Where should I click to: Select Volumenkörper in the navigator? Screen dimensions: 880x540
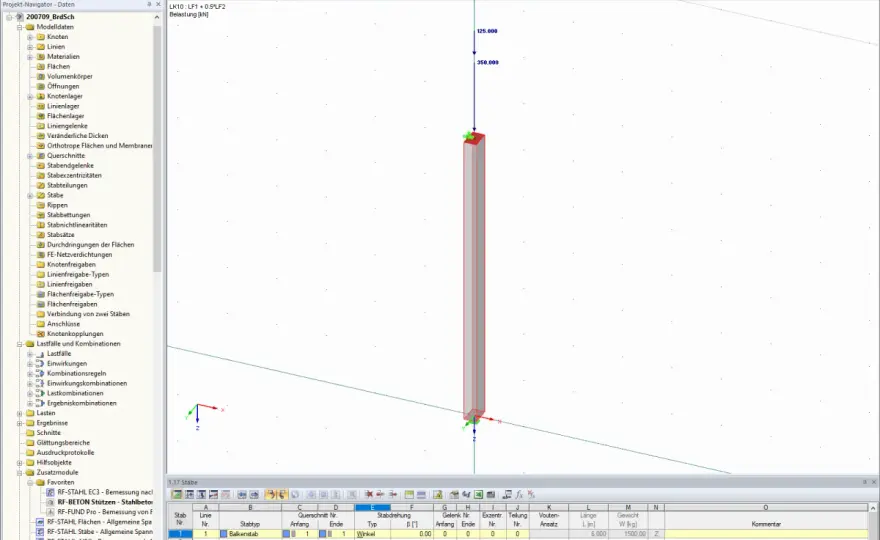click(70, 76)
